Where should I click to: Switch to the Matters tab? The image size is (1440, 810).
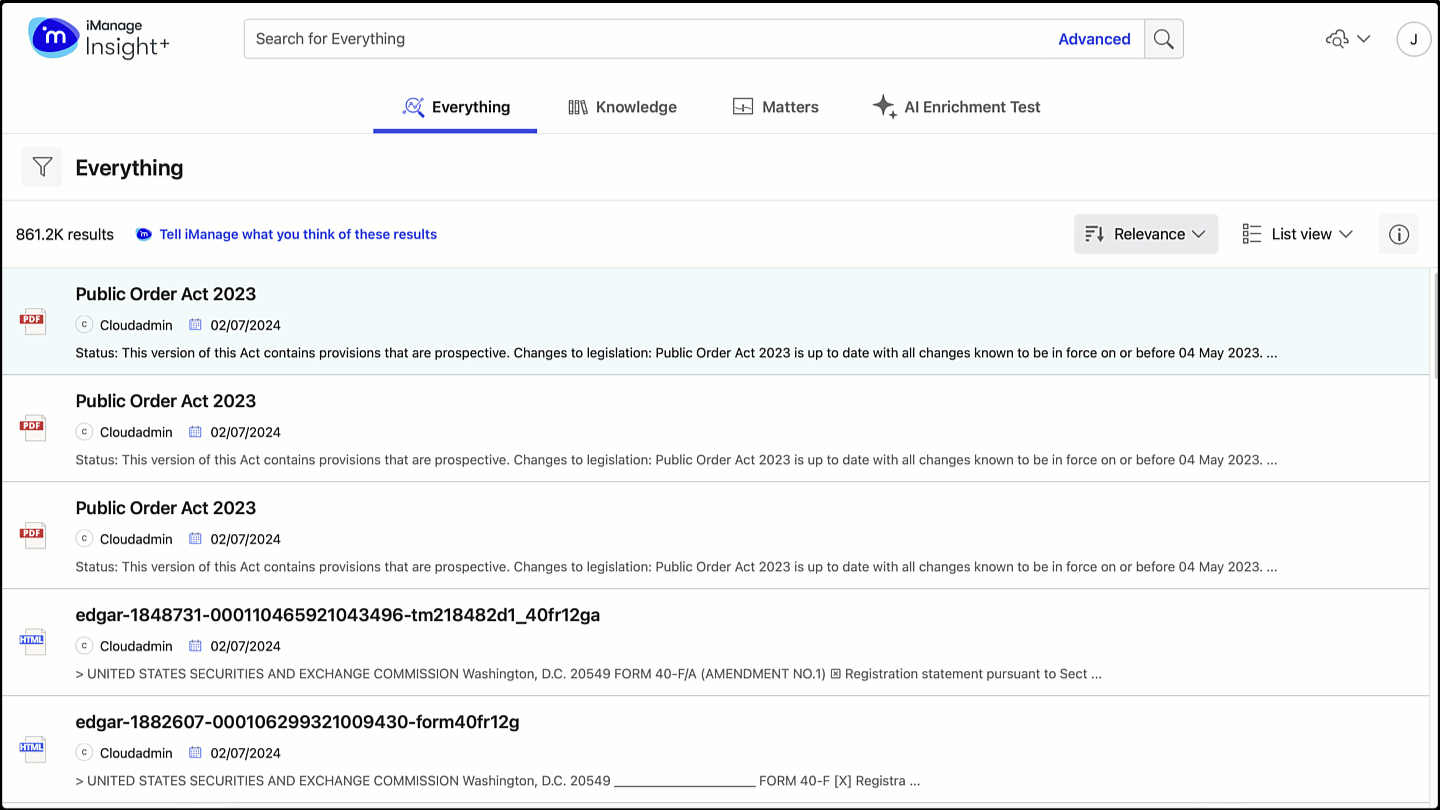point(775,107)
